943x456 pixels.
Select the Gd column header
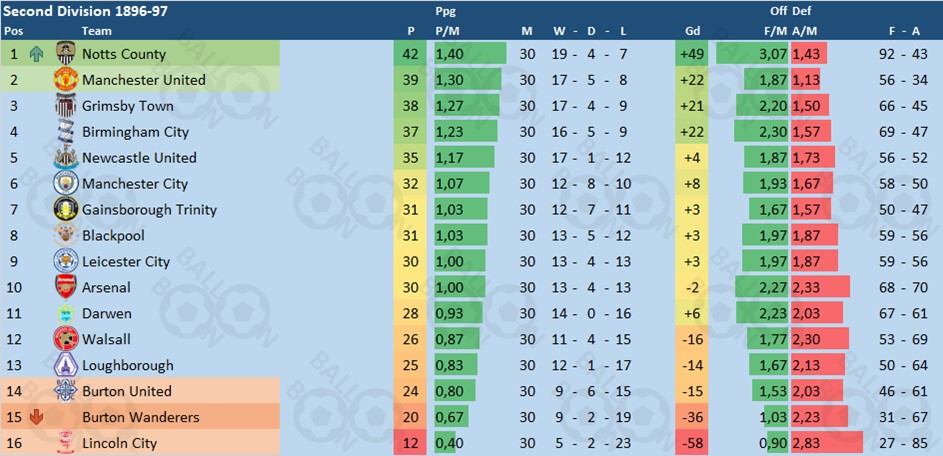point(693,31)
